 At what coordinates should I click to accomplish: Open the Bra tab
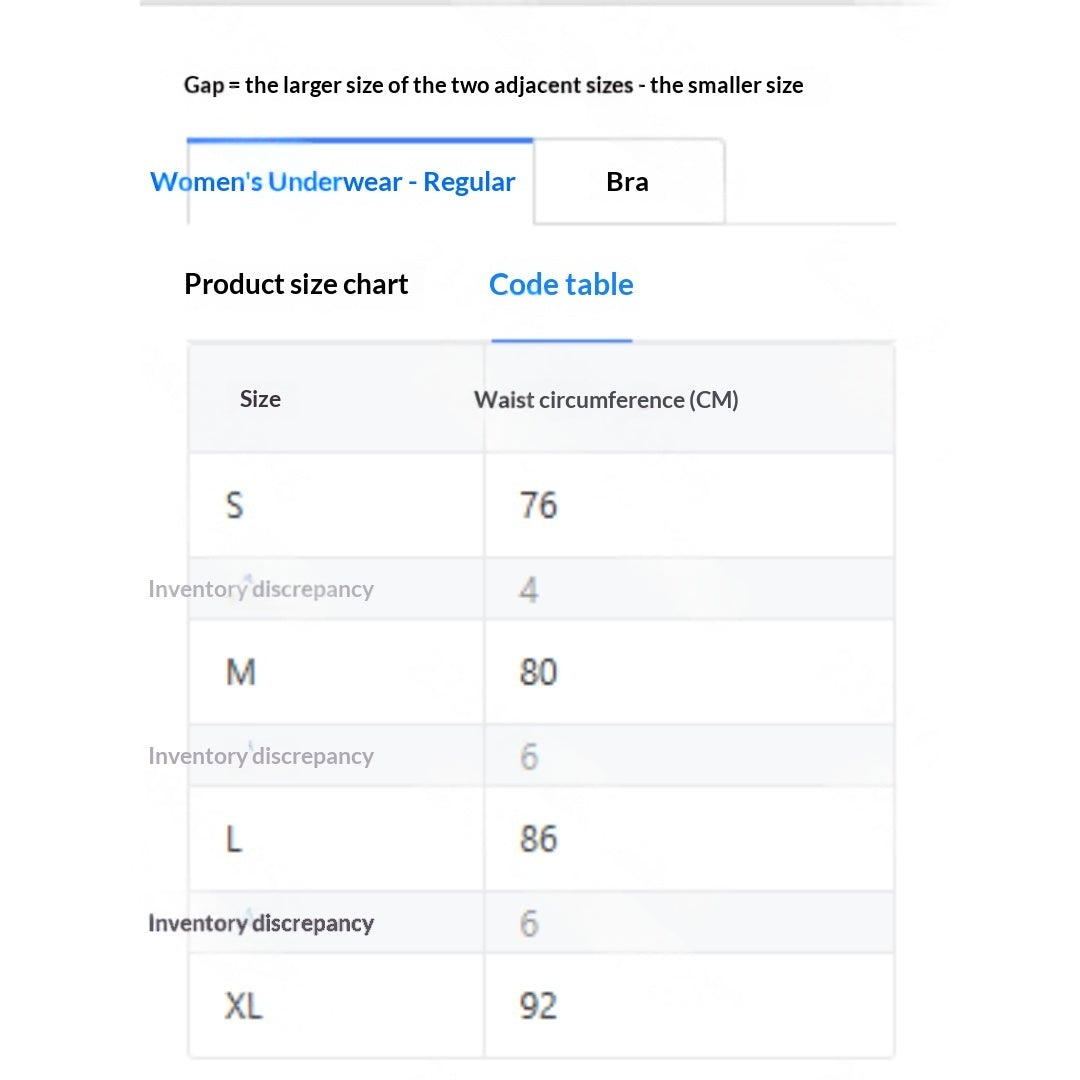(628, 182)
